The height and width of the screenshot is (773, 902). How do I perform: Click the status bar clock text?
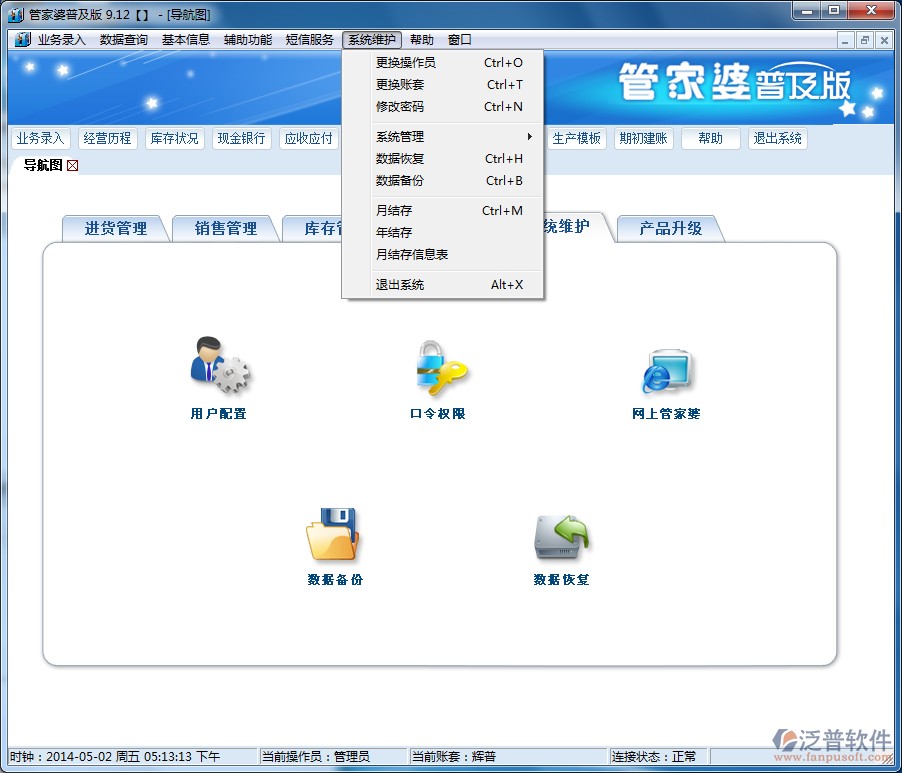click(115, 756)
